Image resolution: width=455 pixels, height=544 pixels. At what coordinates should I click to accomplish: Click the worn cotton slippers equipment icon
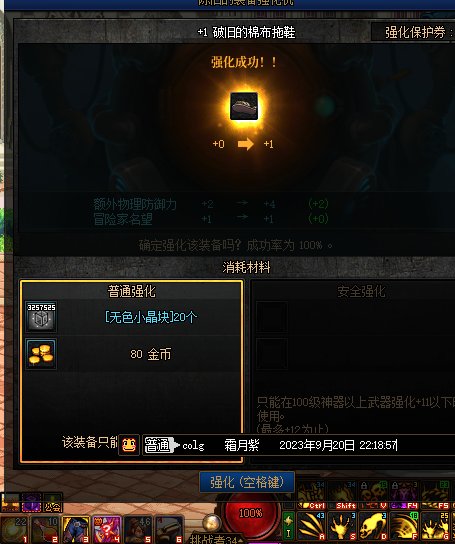click(244, 106)
